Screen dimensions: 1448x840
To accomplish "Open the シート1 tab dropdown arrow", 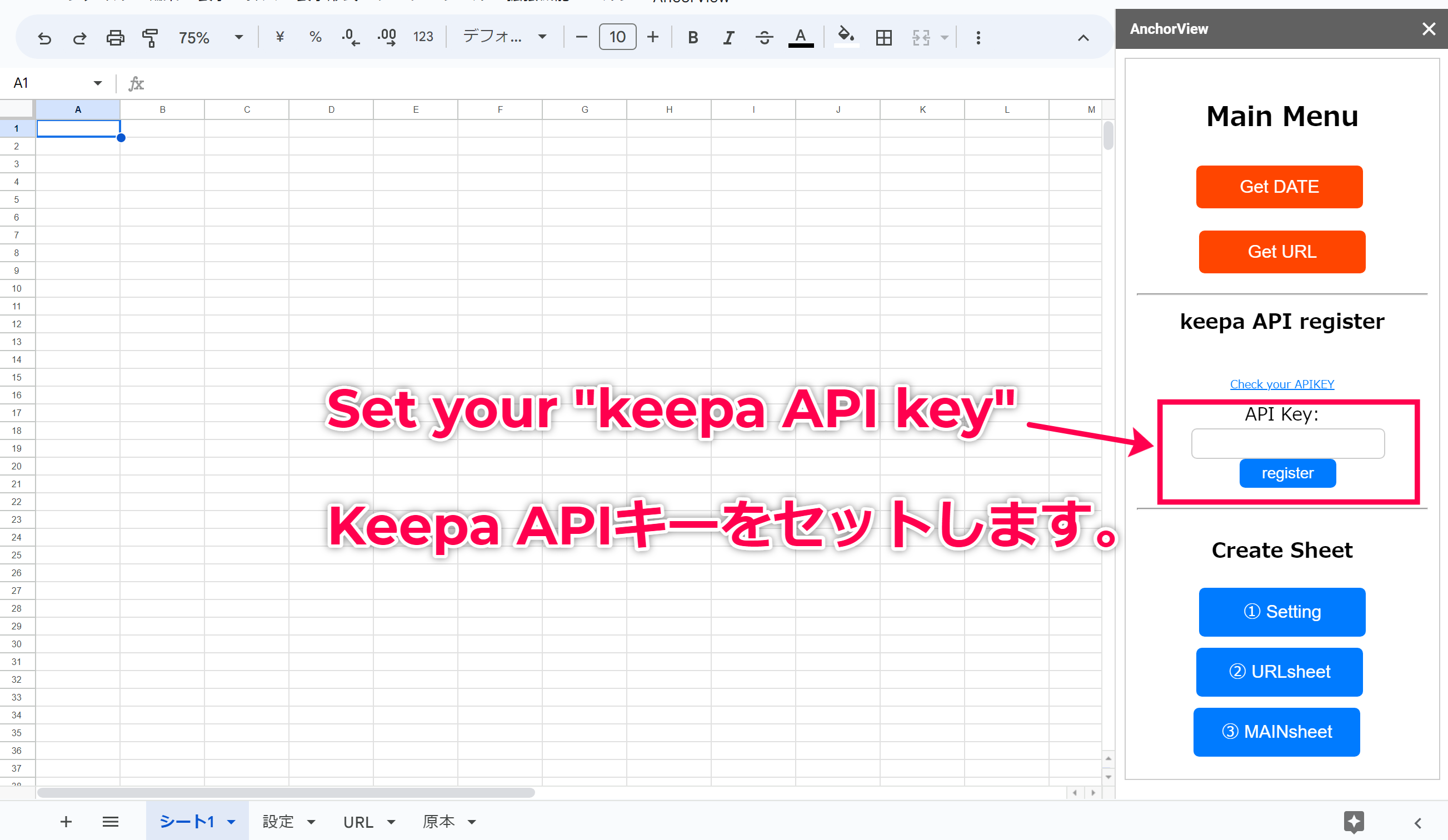I will click(231, 822).
